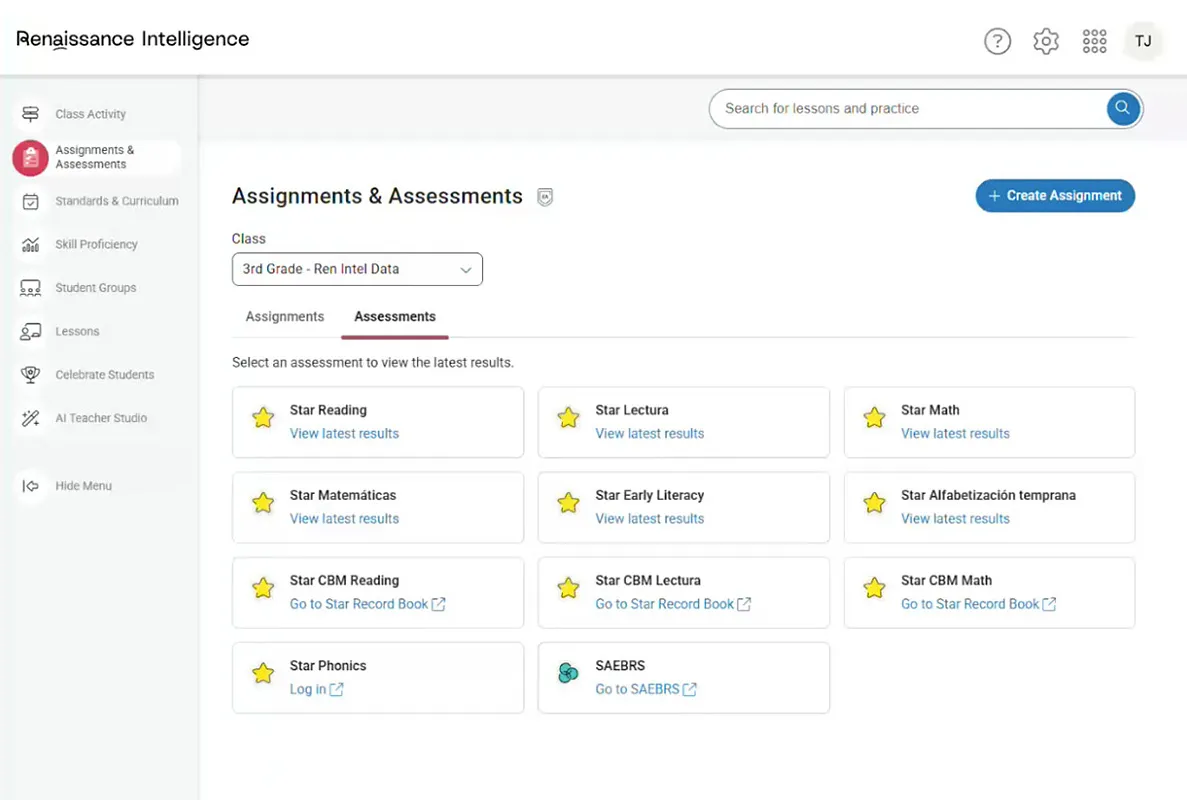Switch to the Assignments tab
This screenshot has height=800, width=1187.
coord(285,316)
